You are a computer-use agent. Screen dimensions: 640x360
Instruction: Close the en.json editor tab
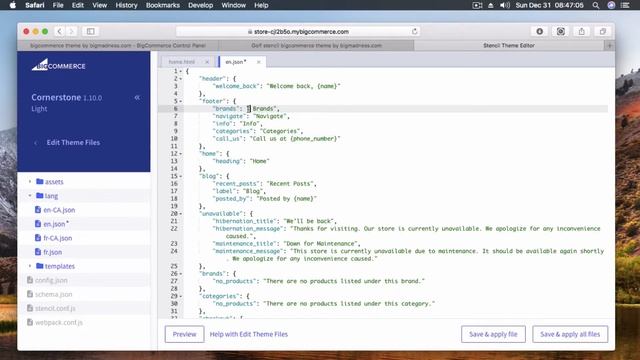pyautogui.click(x=258, y=62)
